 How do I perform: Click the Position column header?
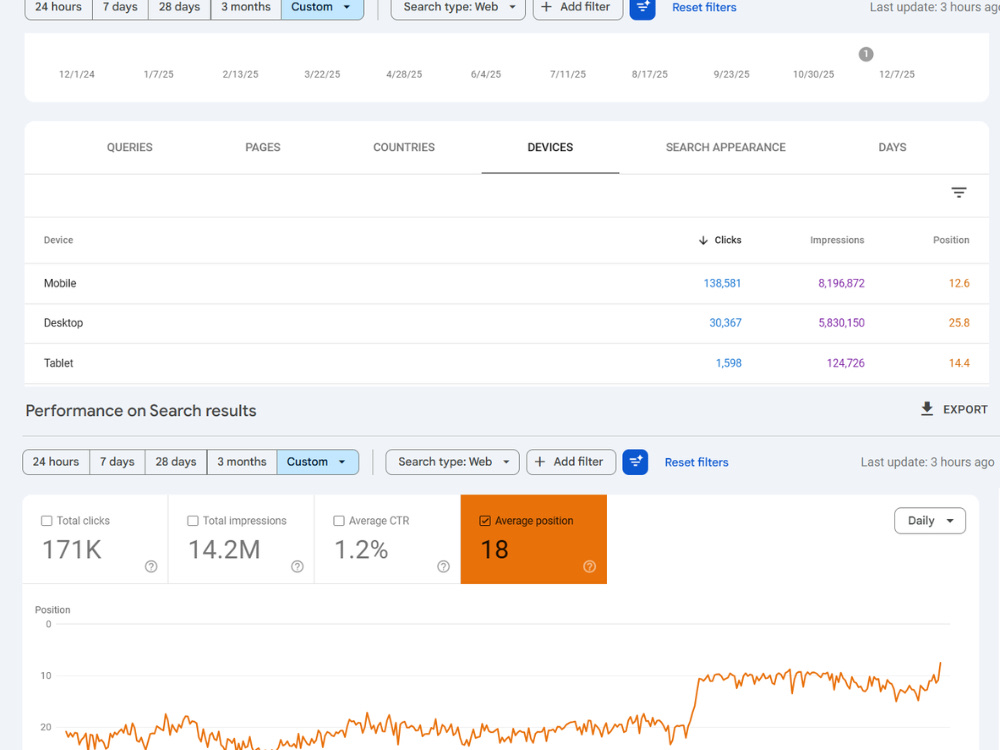point(951,240)
